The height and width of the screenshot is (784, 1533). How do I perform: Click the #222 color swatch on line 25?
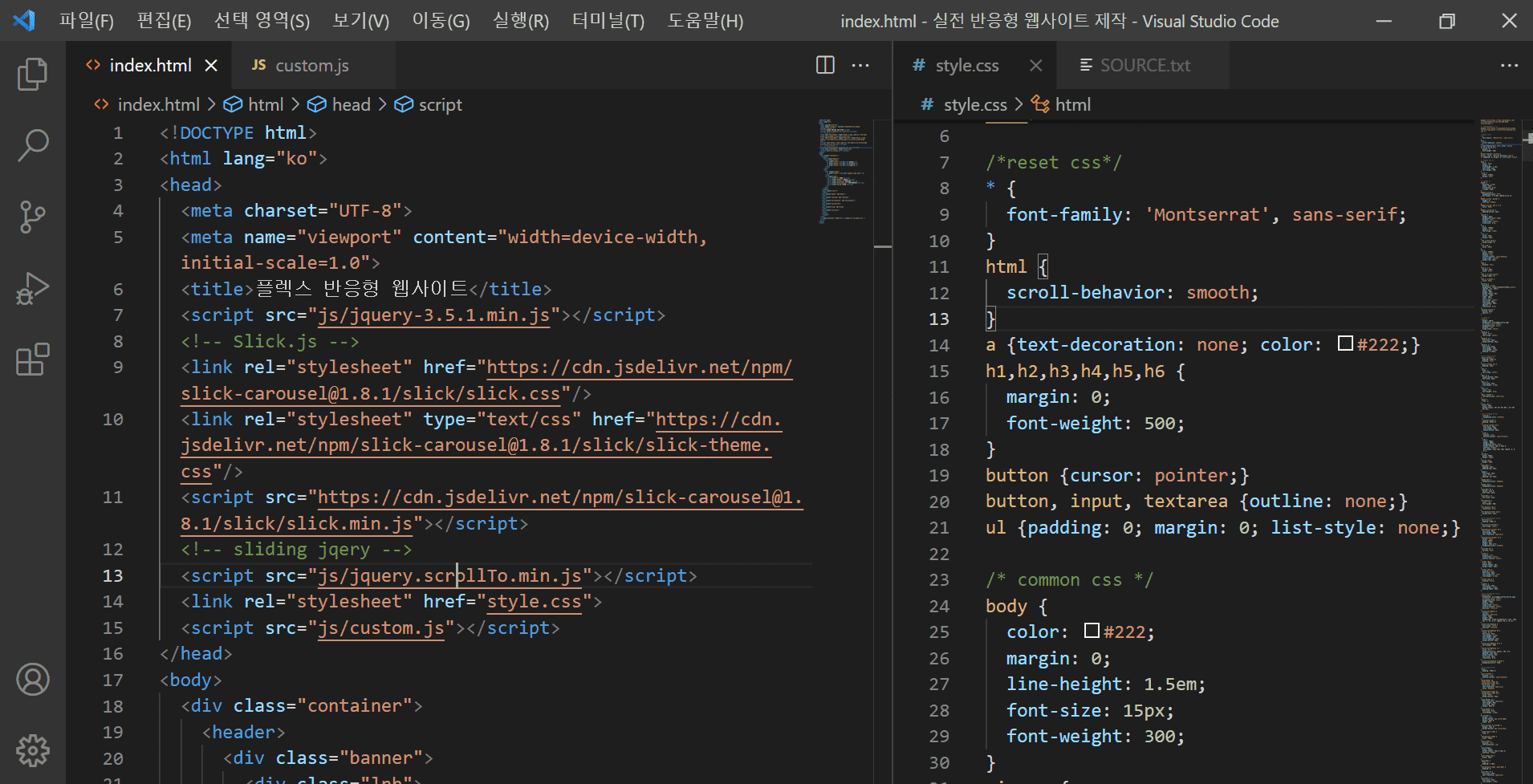[1092, 631]
